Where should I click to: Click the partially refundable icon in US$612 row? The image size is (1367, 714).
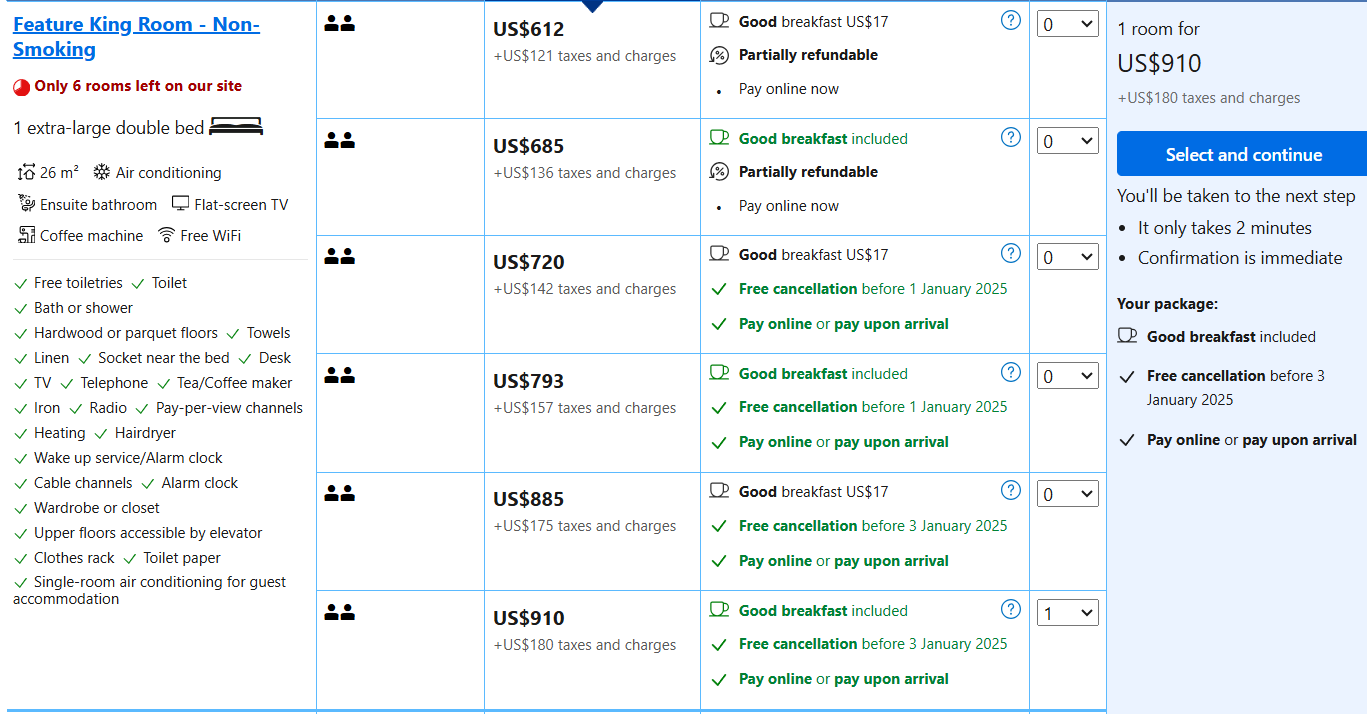[x=719, y=55]
